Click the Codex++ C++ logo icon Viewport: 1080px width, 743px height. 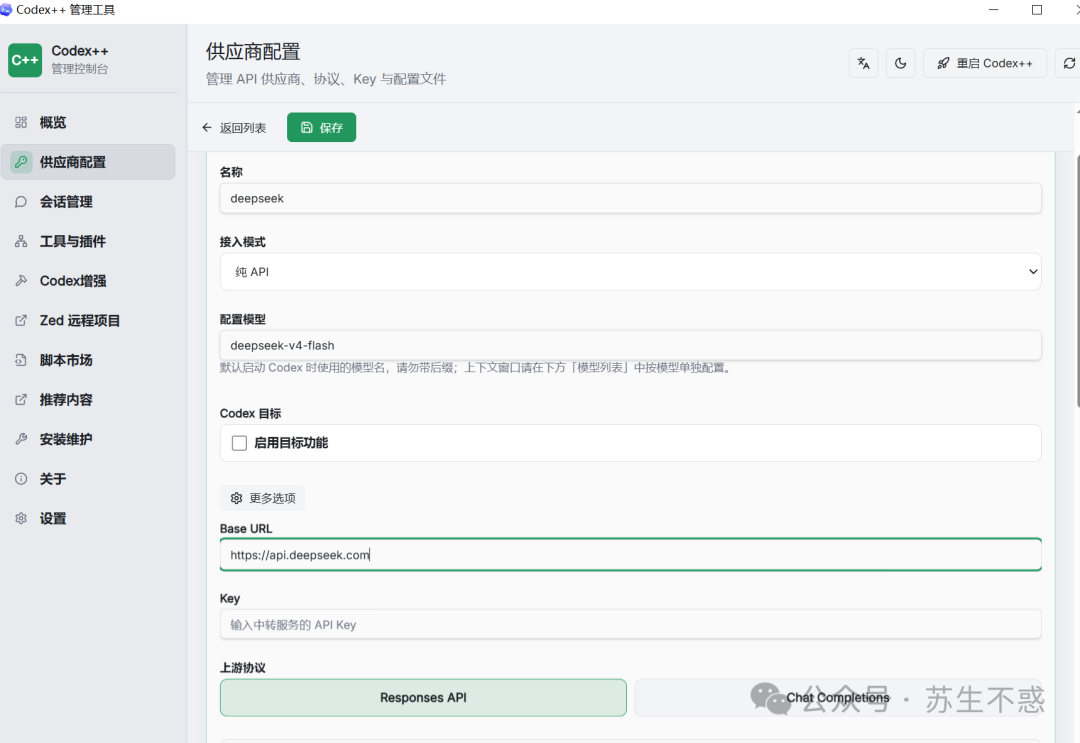(25, 60)
